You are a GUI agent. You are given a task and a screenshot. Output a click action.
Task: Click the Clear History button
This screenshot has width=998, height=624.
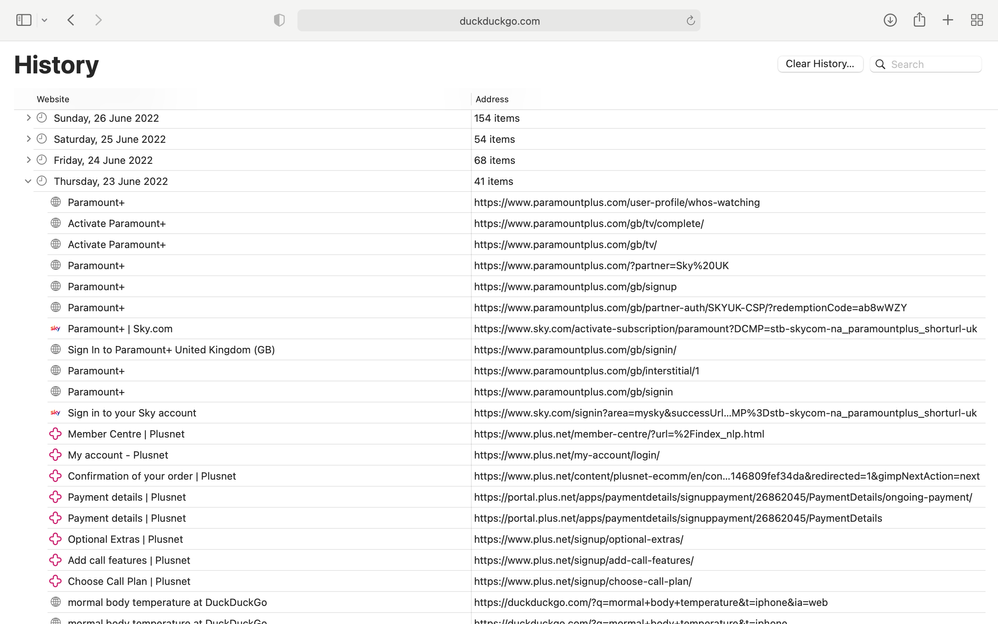pos(820,63)
